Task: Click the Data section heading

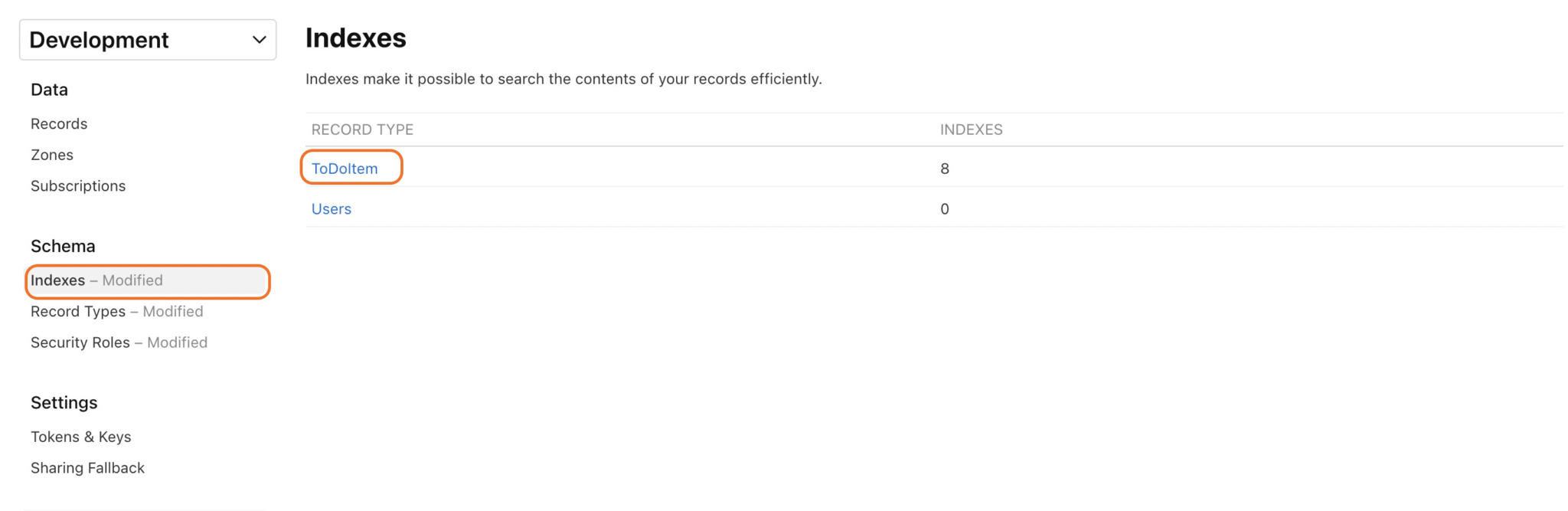Action: [49, 90]
